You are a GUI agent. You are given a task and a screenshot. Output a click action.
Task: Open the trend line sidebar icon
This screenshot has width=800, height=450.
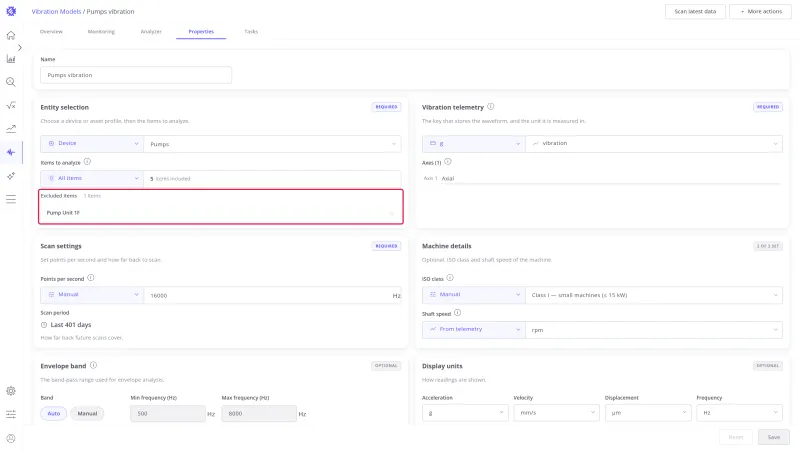tap(11, 129)
